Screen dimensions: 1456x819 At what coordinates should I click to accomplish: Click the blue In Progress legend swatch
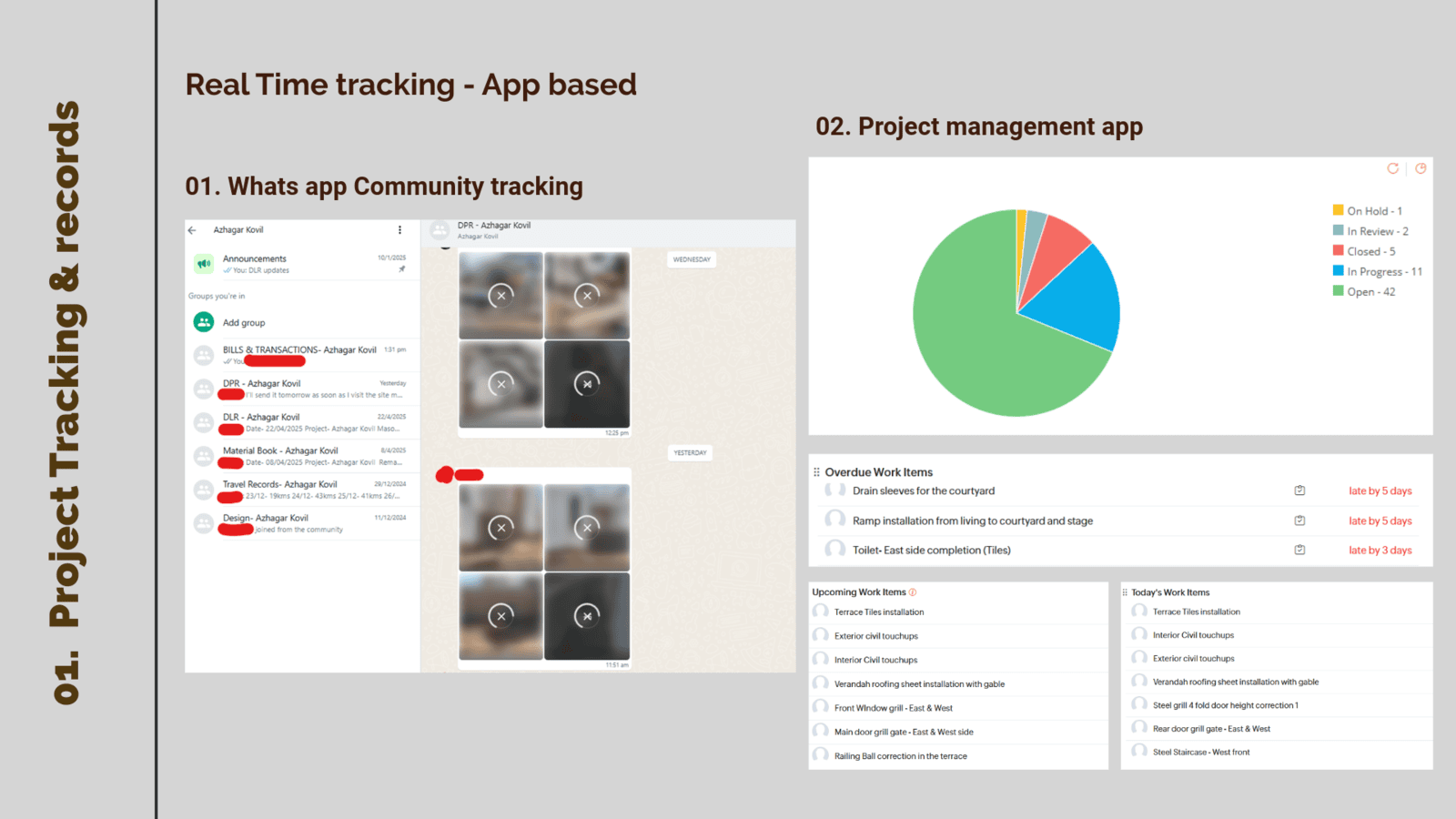point(1339,270)
